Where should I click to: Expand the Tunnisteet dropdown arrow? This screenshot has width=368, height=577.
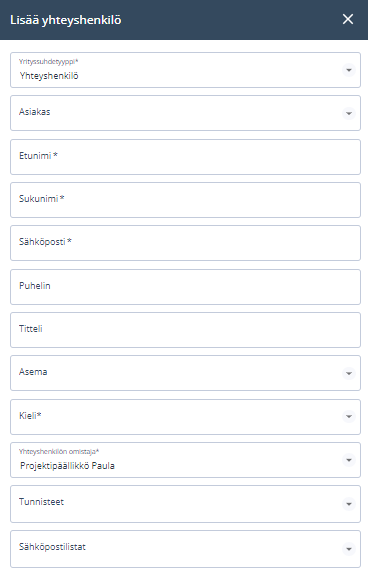click(349, 504)
